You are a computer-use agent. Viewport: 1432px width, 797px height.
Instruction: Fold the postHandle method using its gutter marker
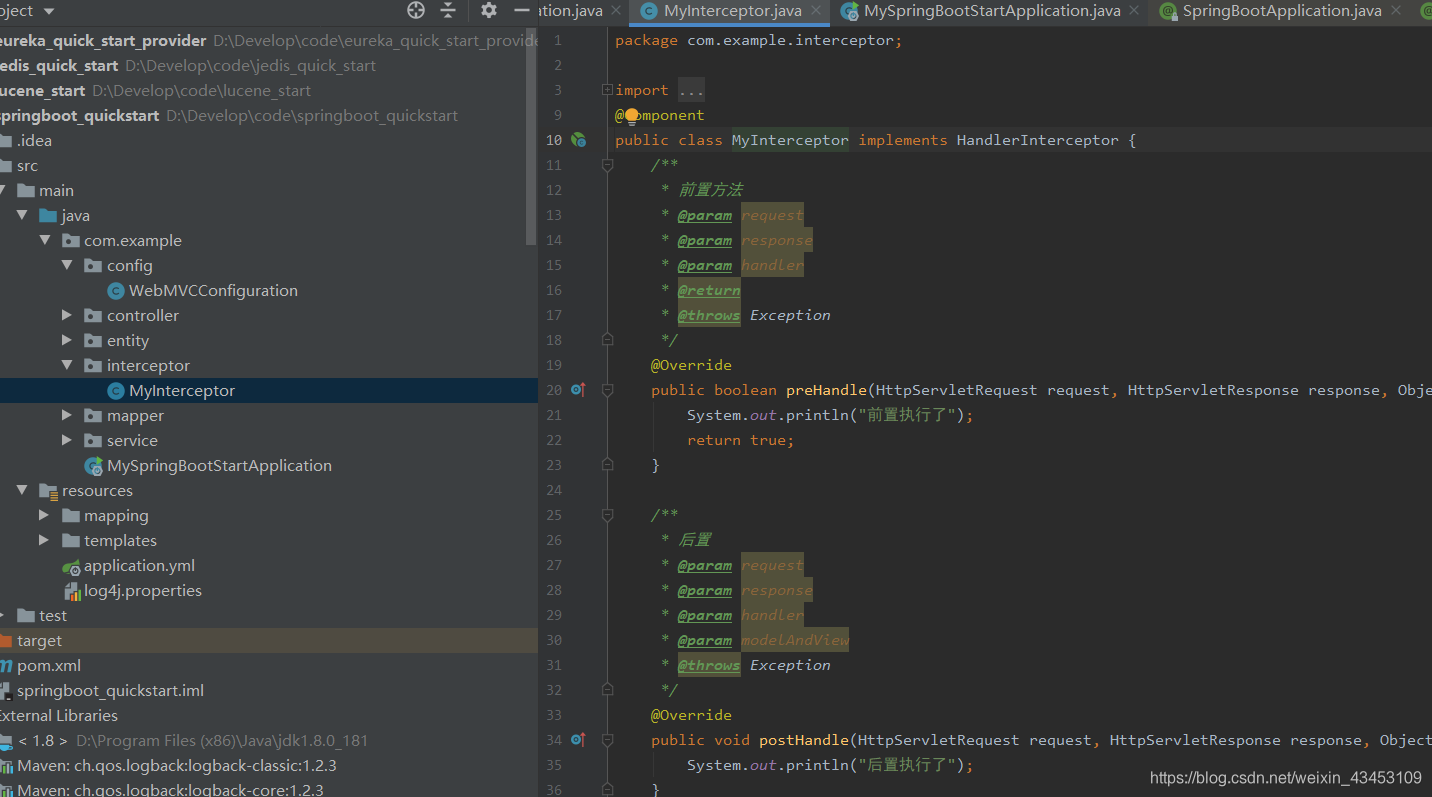tap(607, 740)
